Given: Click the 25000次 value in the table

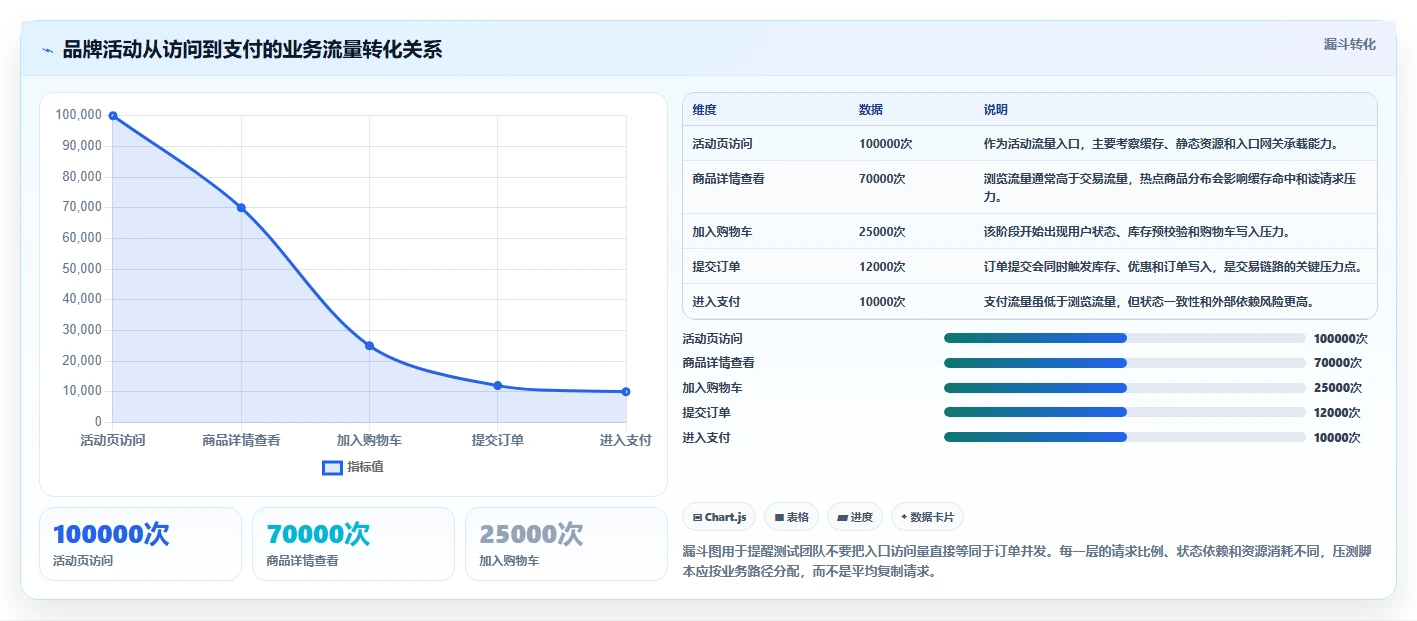Looking at the screenshot, I should point(882,232).
